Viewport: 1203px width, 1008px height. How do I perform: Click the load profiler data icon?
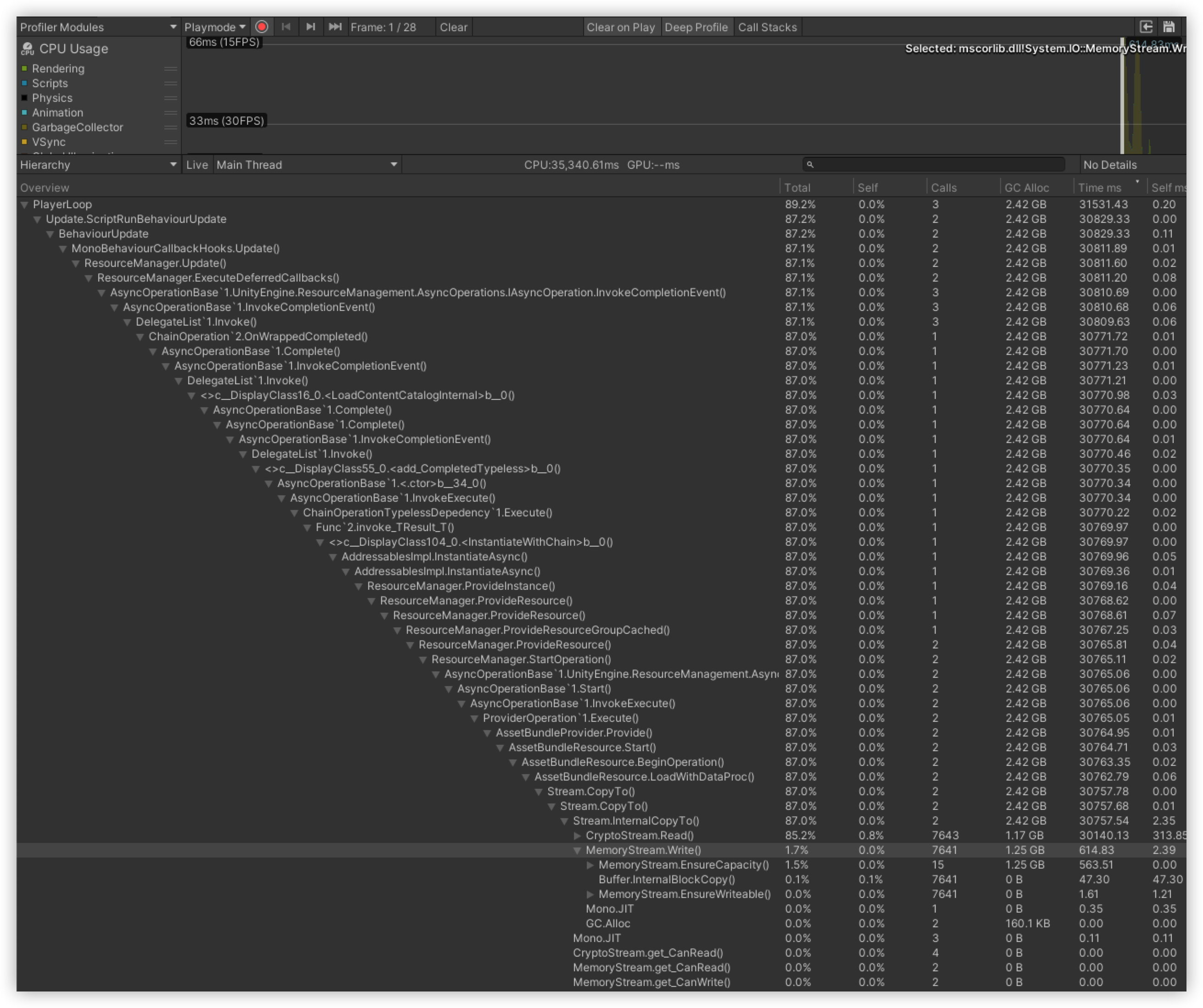pyautogui.click(x=1146, y=27)
